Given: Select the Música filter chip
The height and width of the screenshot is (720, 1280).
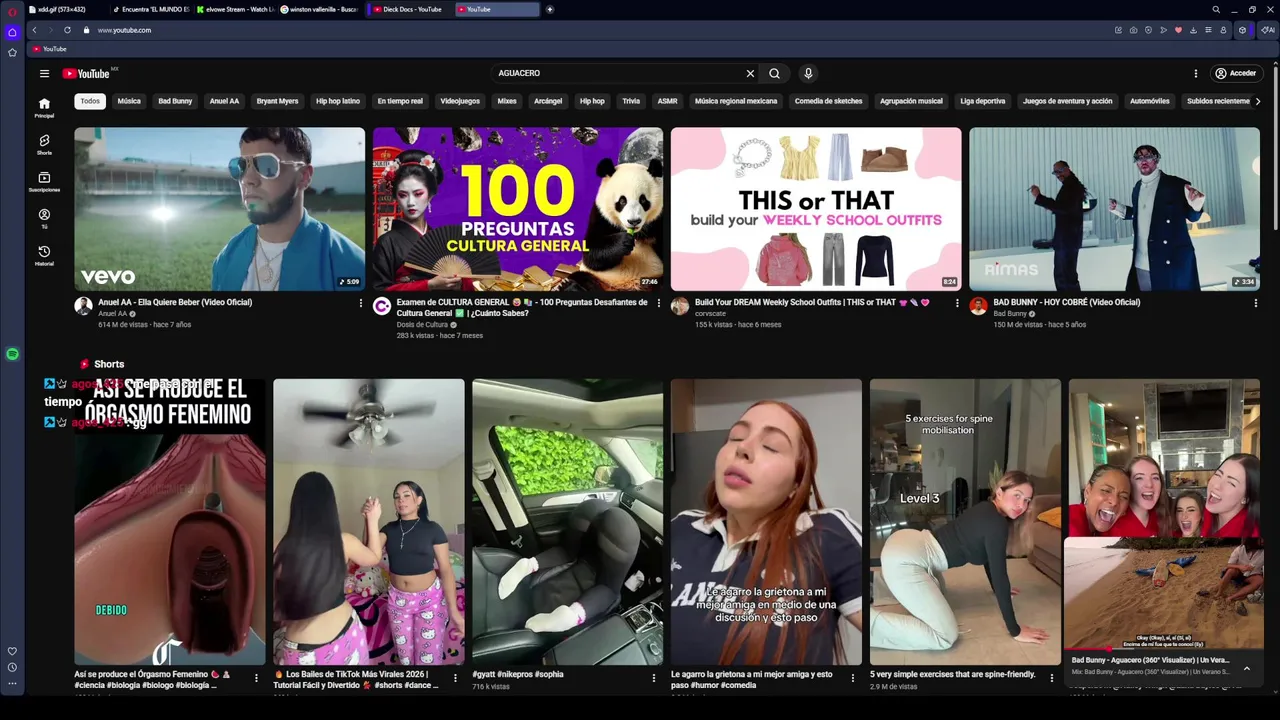Looking at the screenshot, I should pyautogui.click(x=129, y=101).
